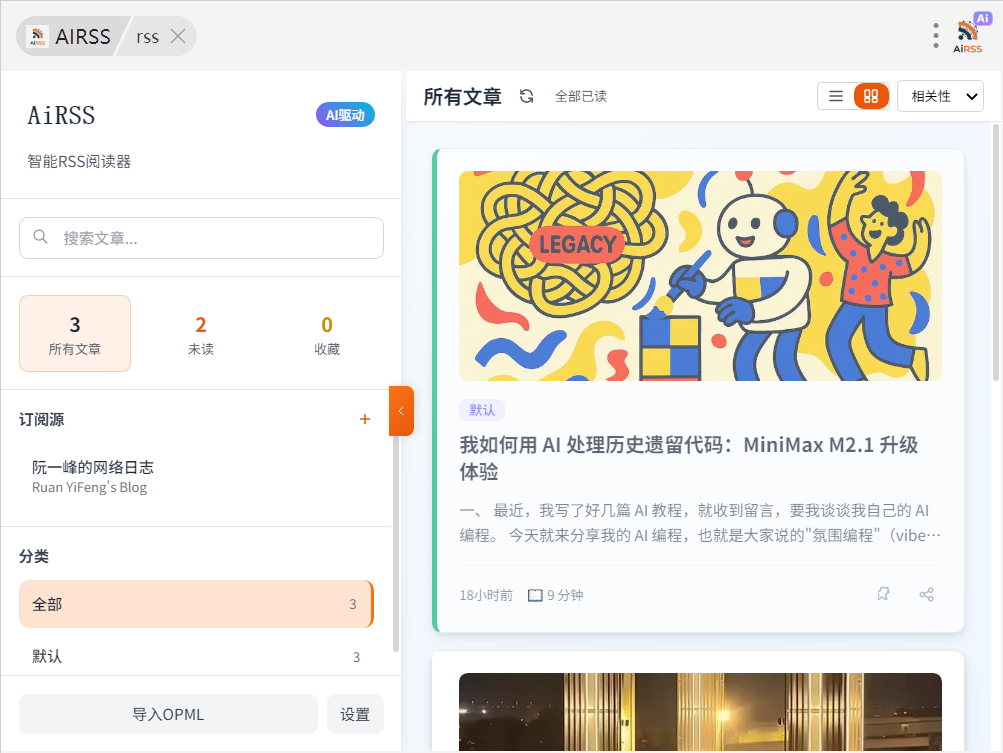Click the '18小时前' timestamp text
Screen dimensions: 1003x753
pyautogui.click(x=486, y=596)
